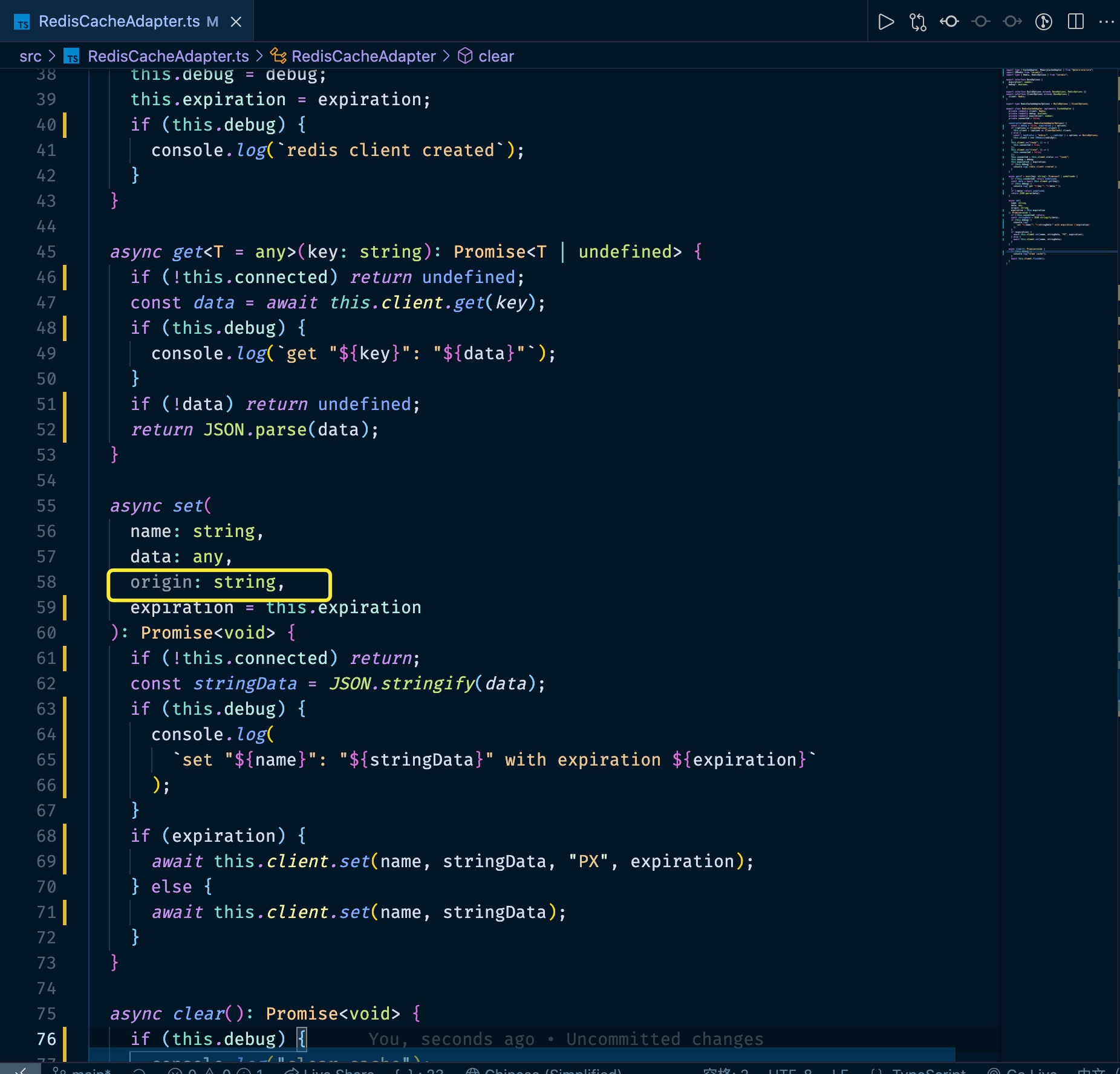Click 'JSON.stringify(data)' on line 62
1120x1074 pixels.
coord(432,683)
